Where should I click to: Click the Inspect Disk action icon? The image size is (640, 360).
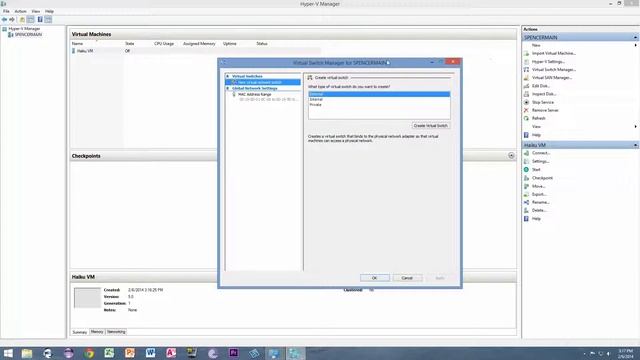(x=526, y=94)
